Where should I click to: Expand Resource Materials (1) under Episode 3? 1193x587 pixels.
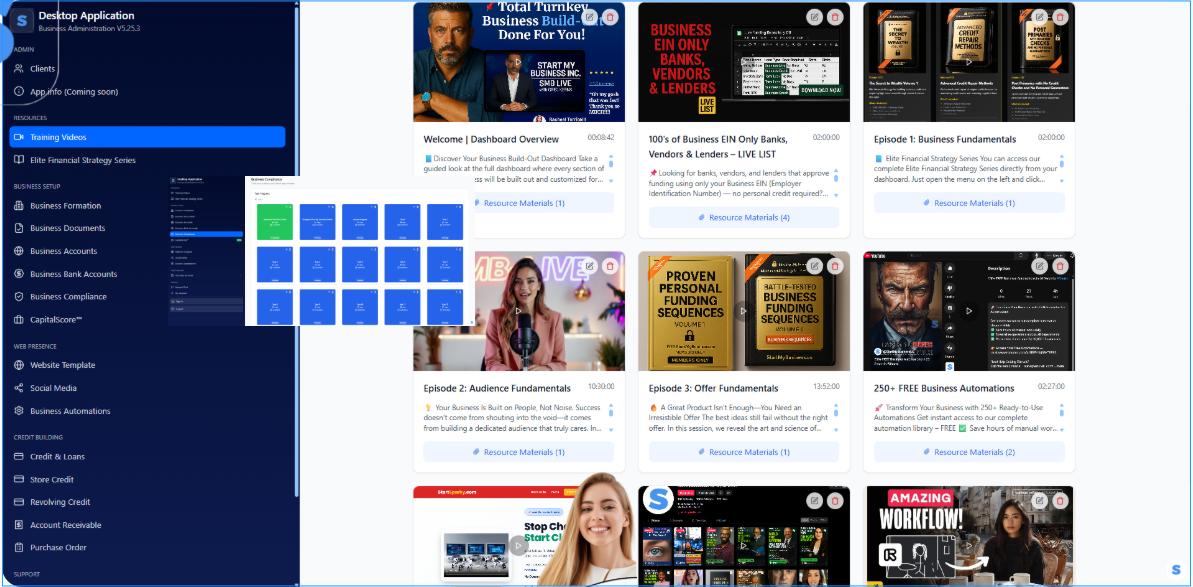744,452
